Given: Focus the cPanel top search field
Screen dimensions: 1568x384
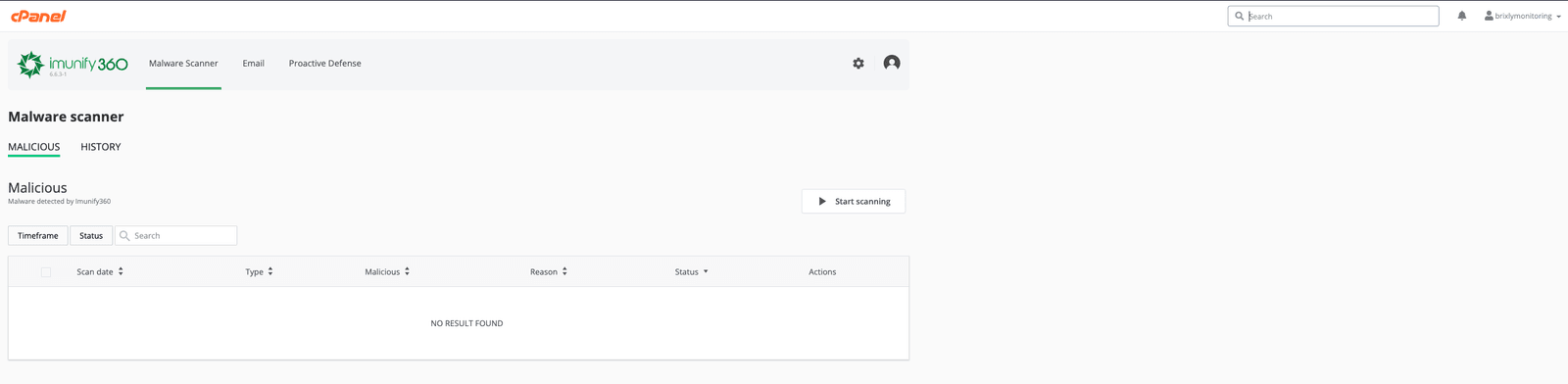Looking at the screenshot, I should 1333,16.
